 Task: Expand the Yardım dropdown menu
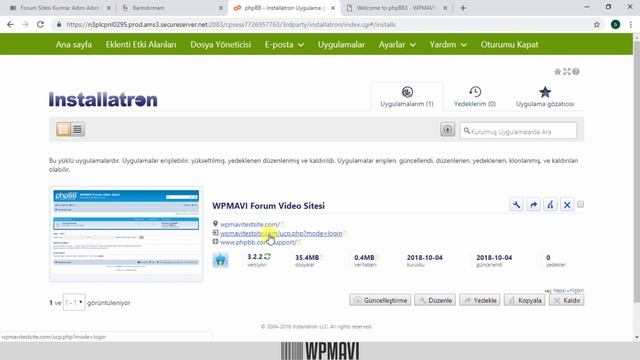[x=448, y=44]
